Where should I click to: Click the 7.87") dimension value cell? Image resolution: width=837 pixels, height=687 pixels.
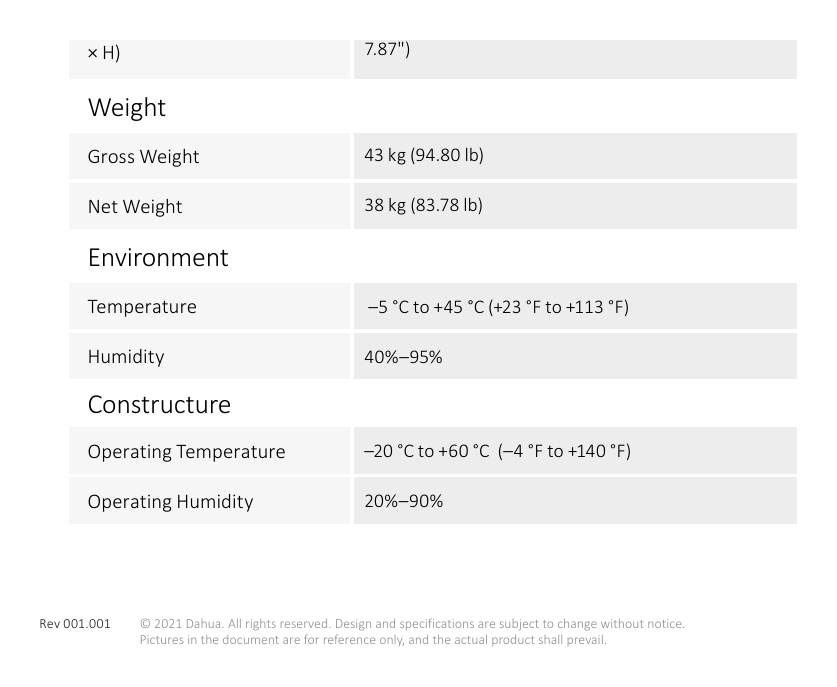[x=575, y=59]
